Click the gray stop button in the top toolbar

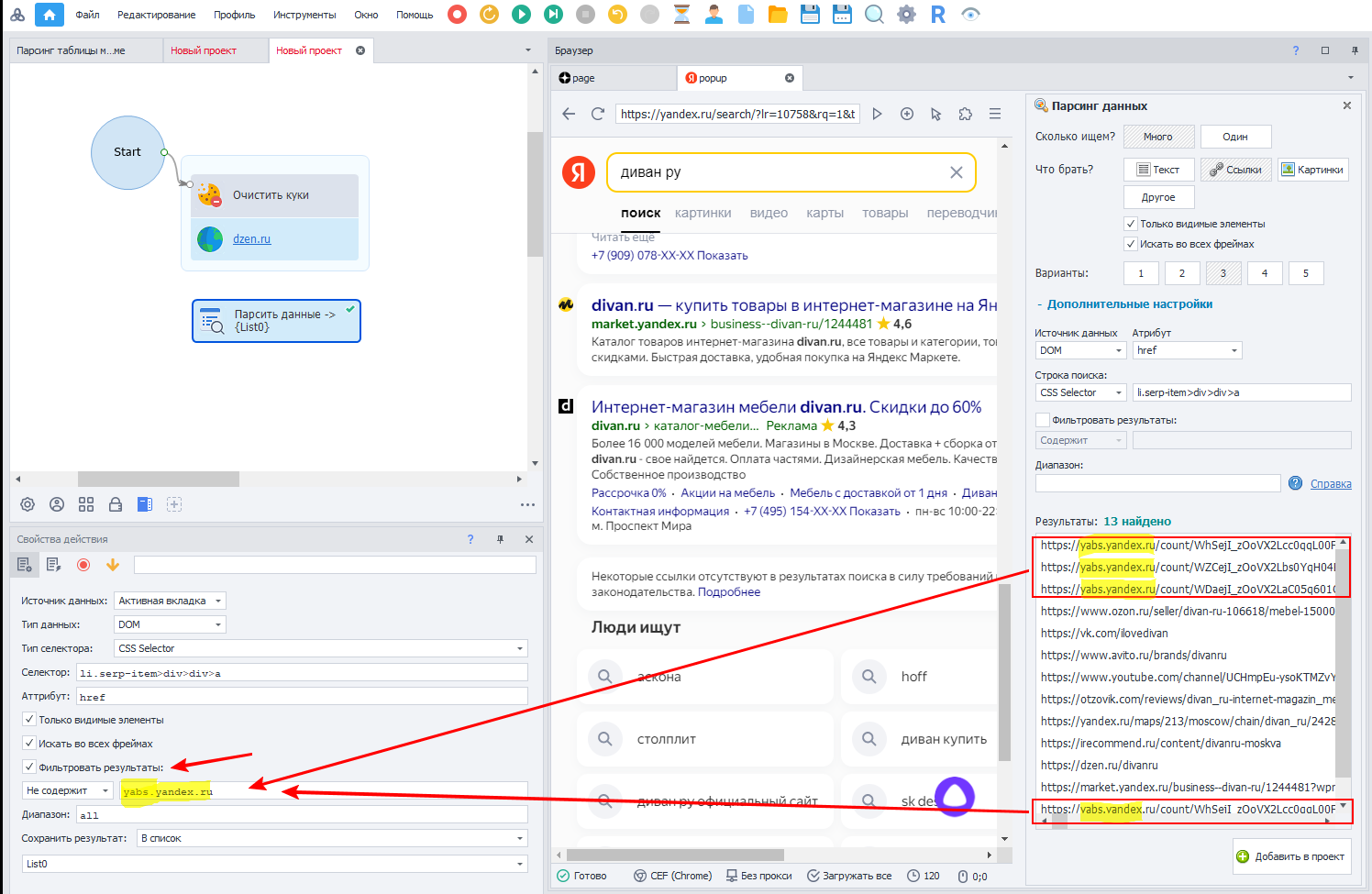585,15
